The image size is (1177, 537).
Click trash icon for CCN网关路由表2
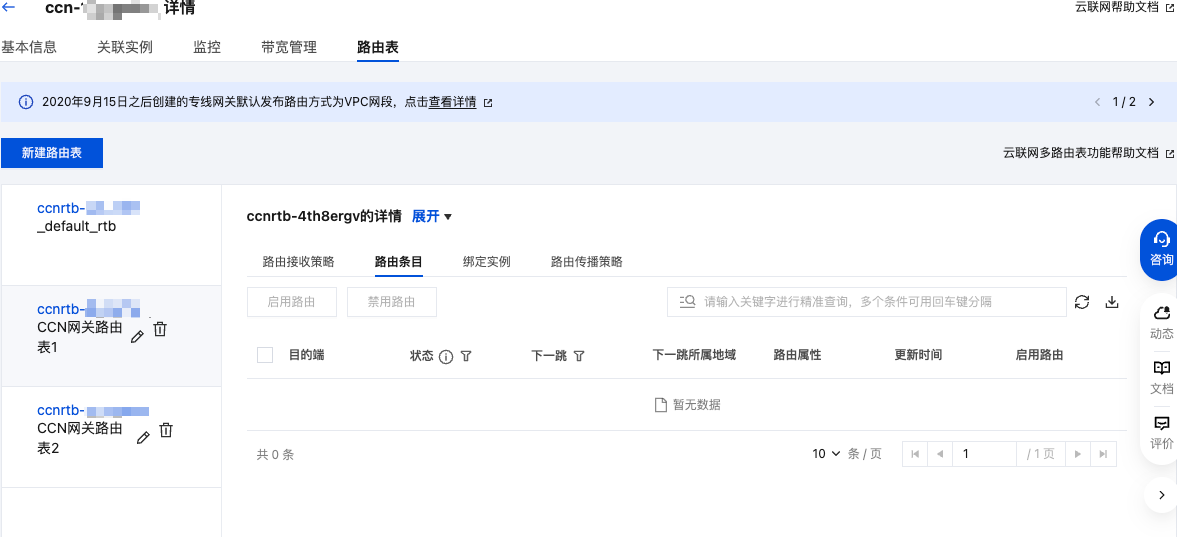(x=166, y=430)
